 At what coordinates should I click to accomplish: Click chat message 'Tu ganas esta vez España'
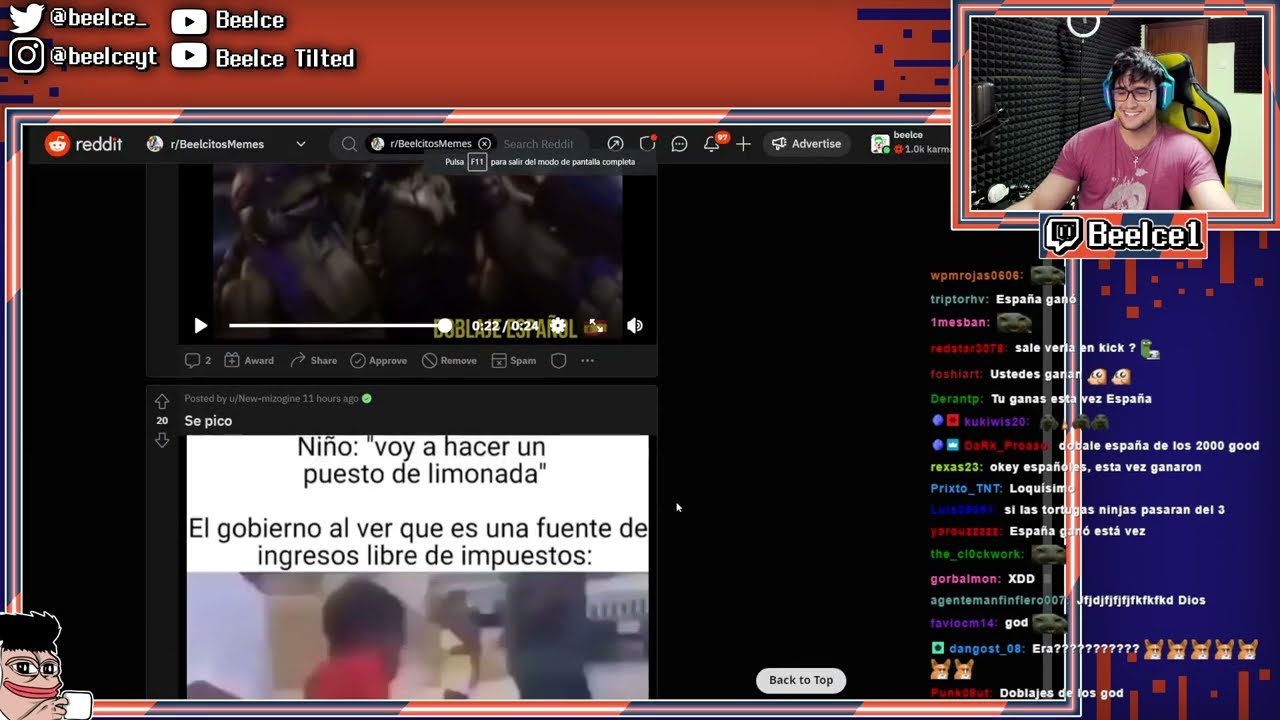coord(1071,398)
